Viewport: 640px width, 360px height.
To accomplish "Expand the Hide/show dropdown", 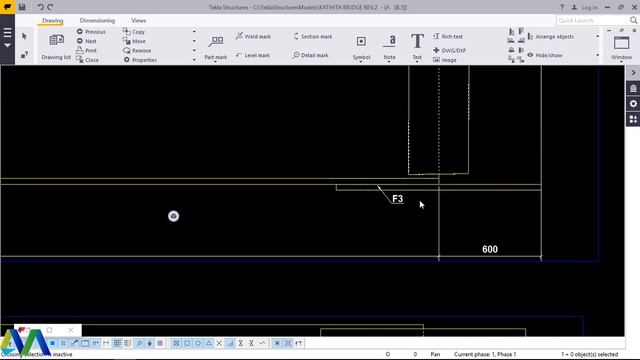I will pos(598,55).
